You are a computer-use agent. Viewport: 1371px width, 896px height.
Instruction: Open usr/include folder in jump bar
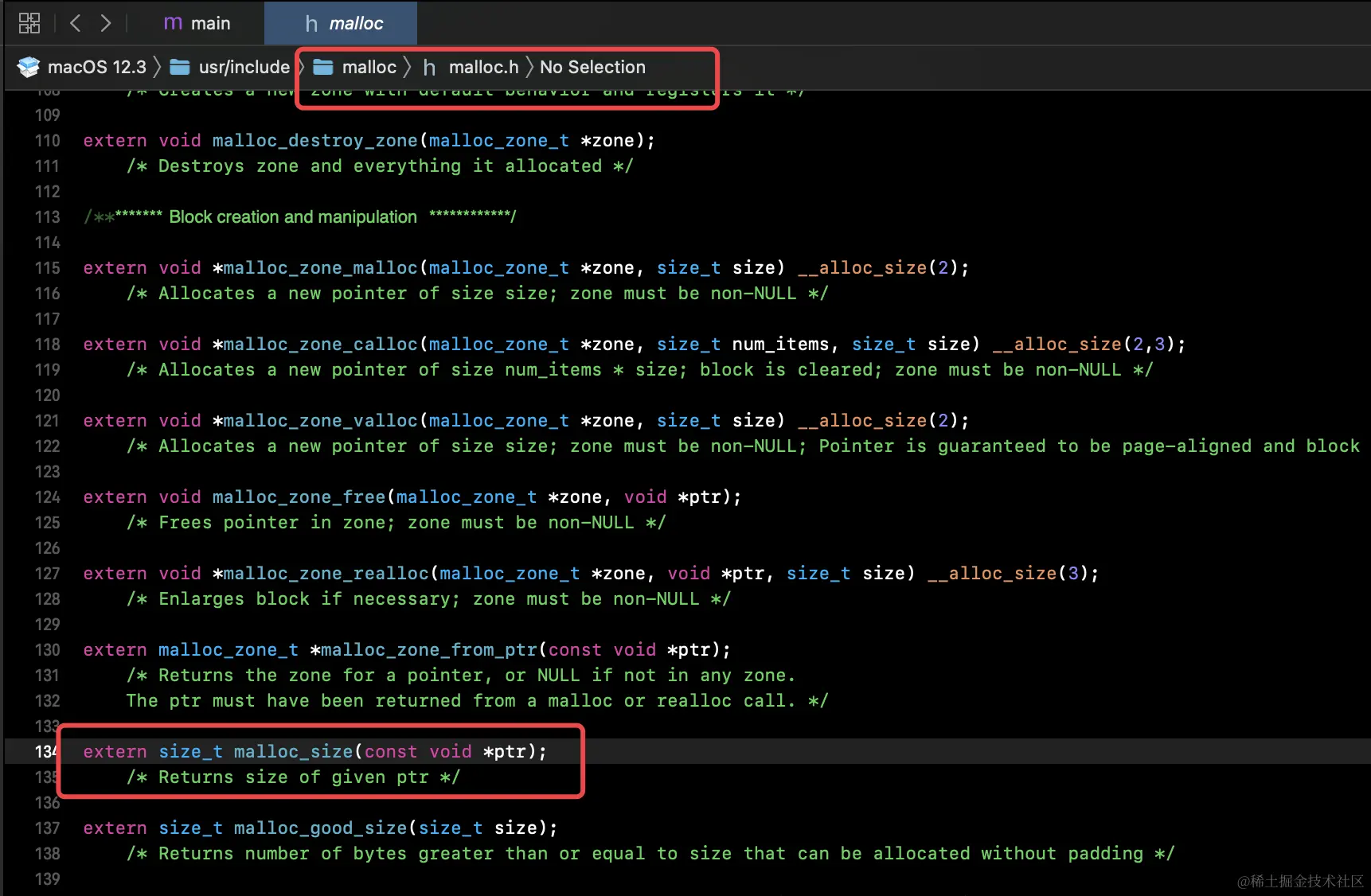tap(244, 67)
